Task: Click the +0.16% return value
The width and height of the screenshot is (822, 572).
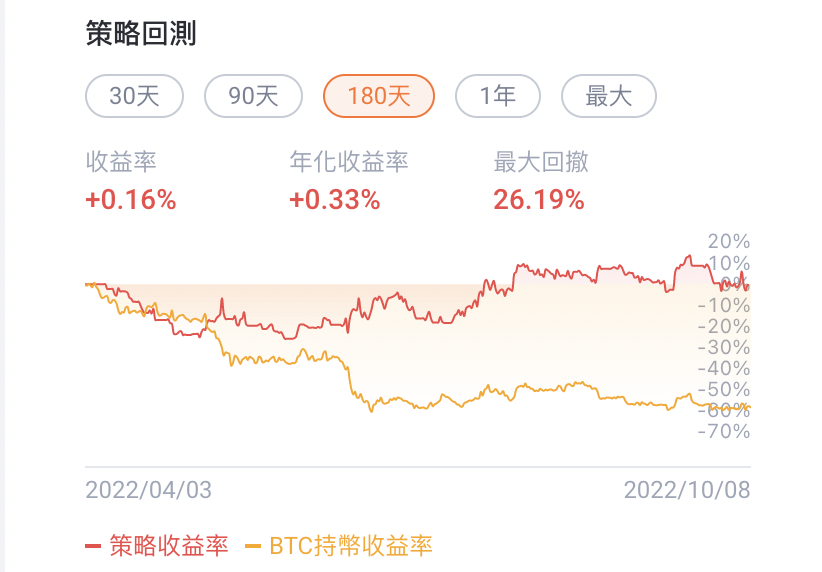Action: point(131,199)
